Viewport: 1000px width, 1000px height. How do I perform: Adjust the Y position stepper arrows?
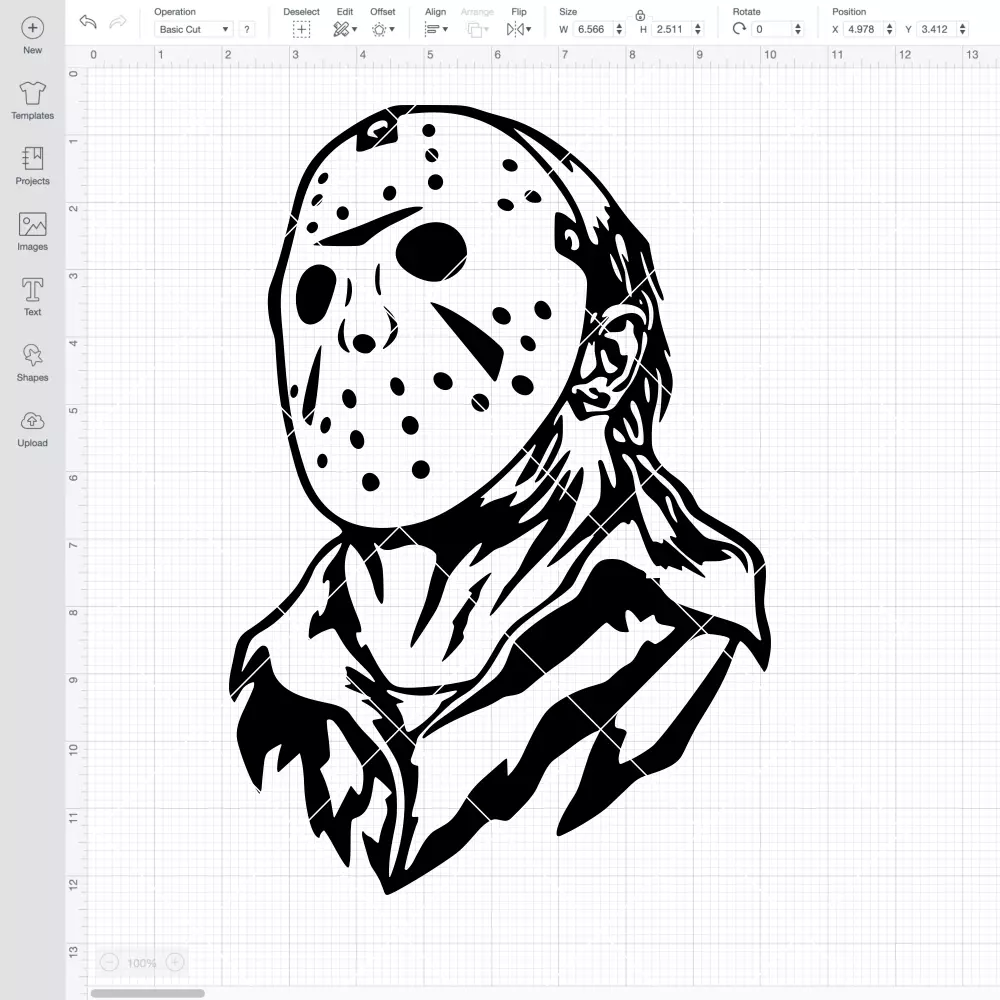point(963,29)
